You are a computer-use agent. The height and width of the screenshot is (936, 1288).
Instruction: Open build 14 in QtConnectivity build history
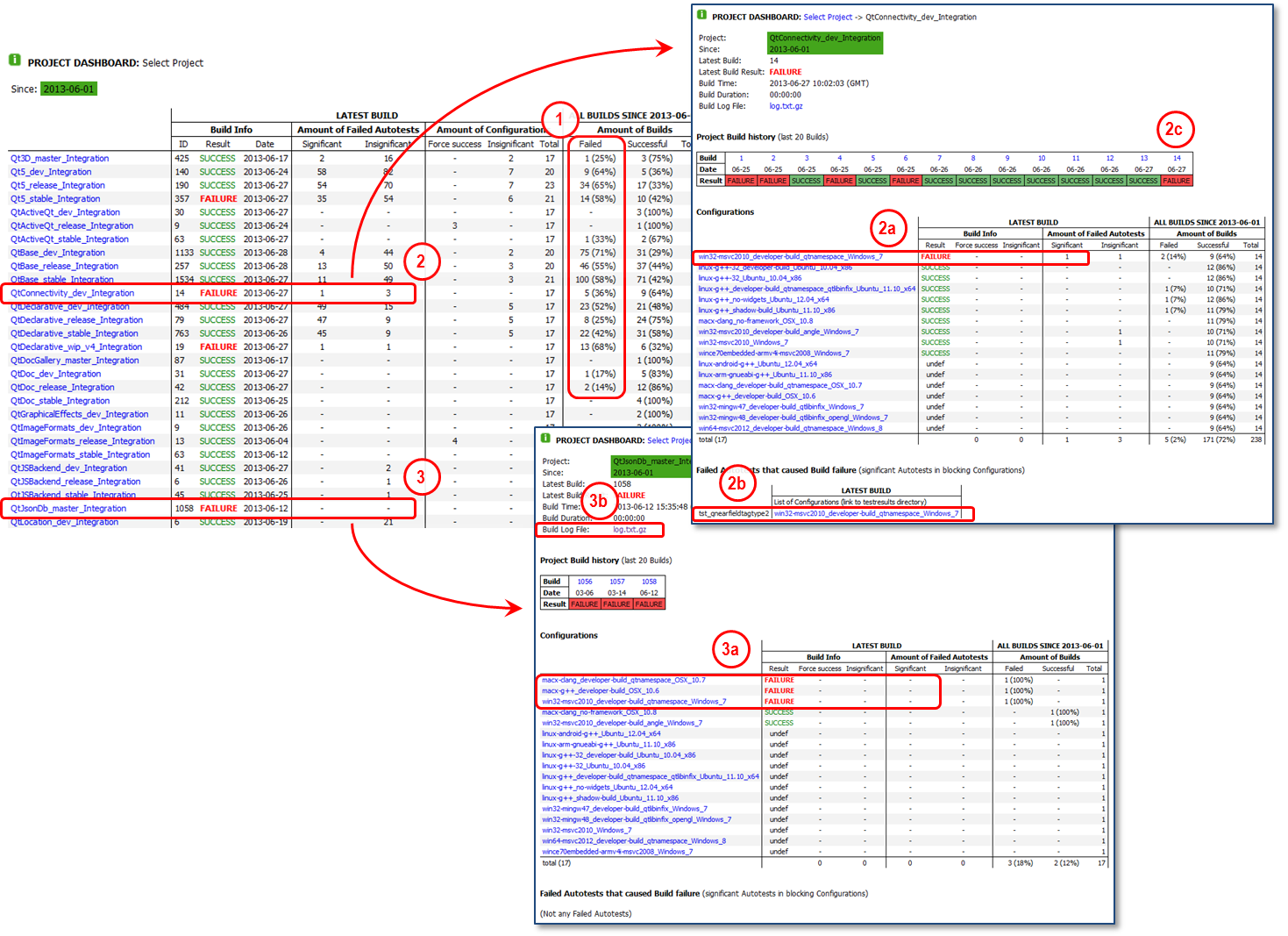click(1177, 159)
